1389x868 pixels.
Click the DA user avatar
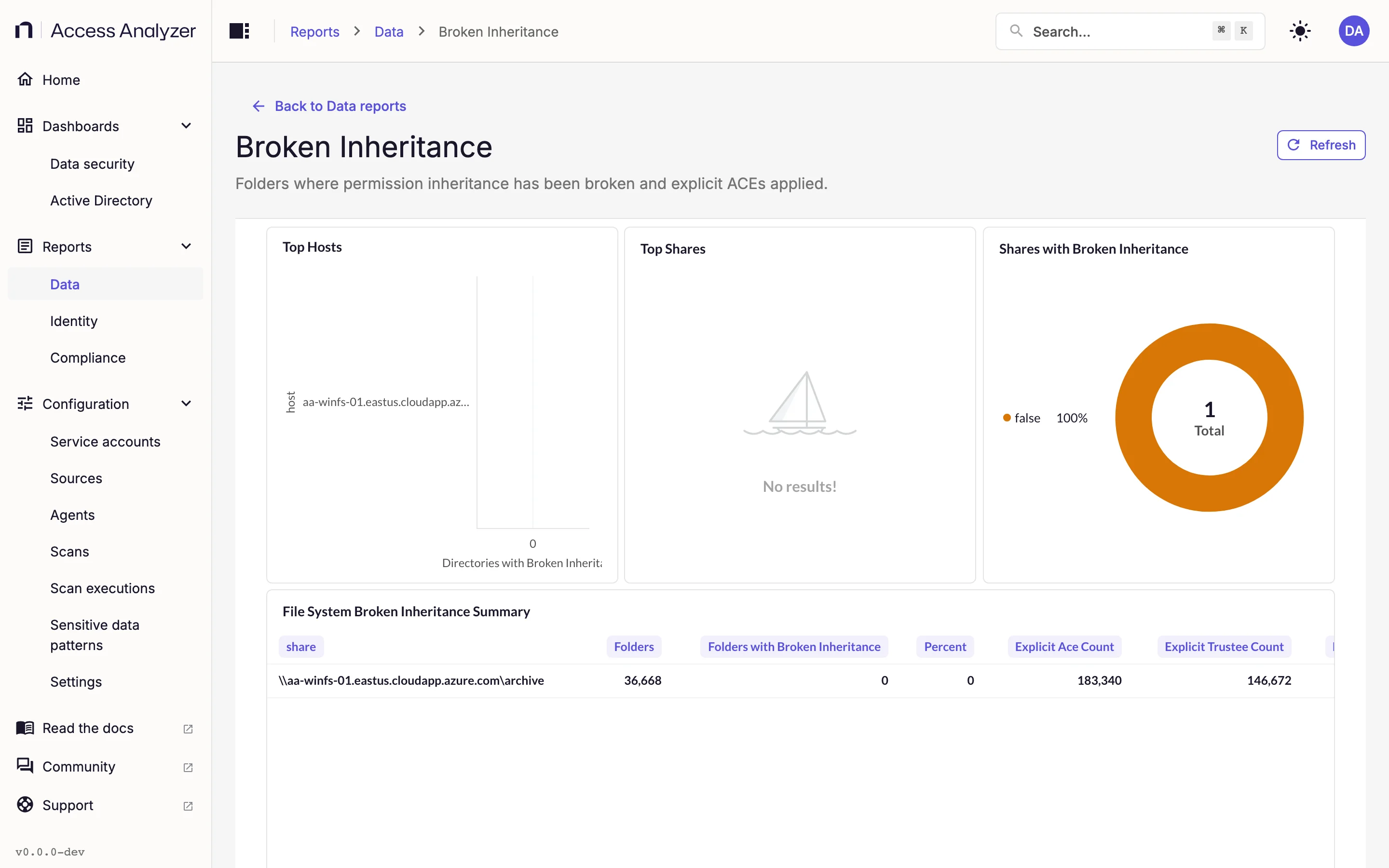pyautogui.click(x=1354, y=31)
